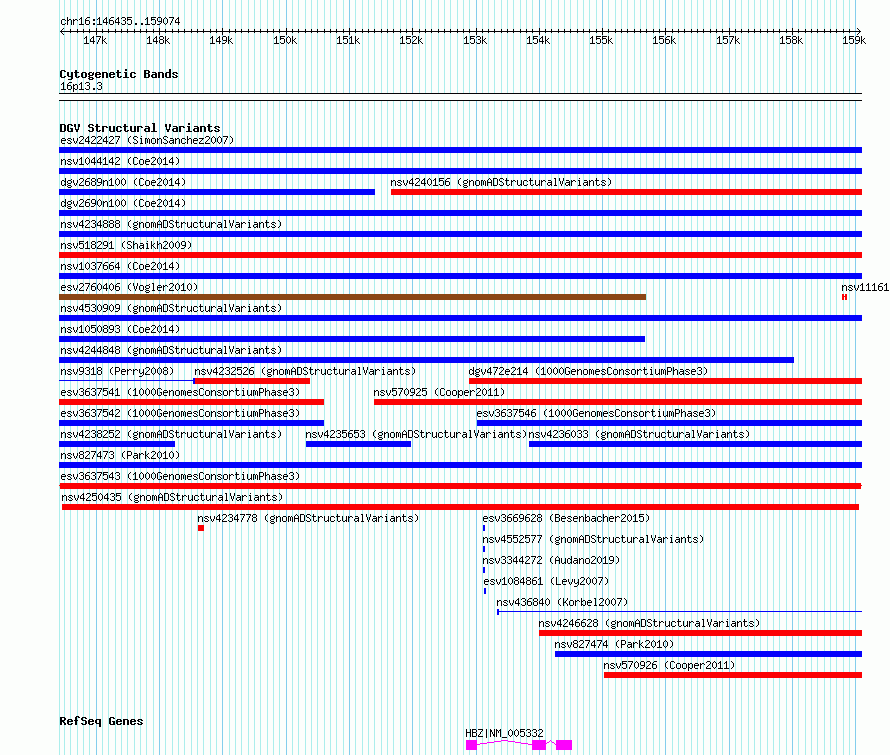This screenshot has height=755, width=890.
Task: Click the blue nsv4235653 variant bar
Action: pyautogui.click(x=358, y=444)
